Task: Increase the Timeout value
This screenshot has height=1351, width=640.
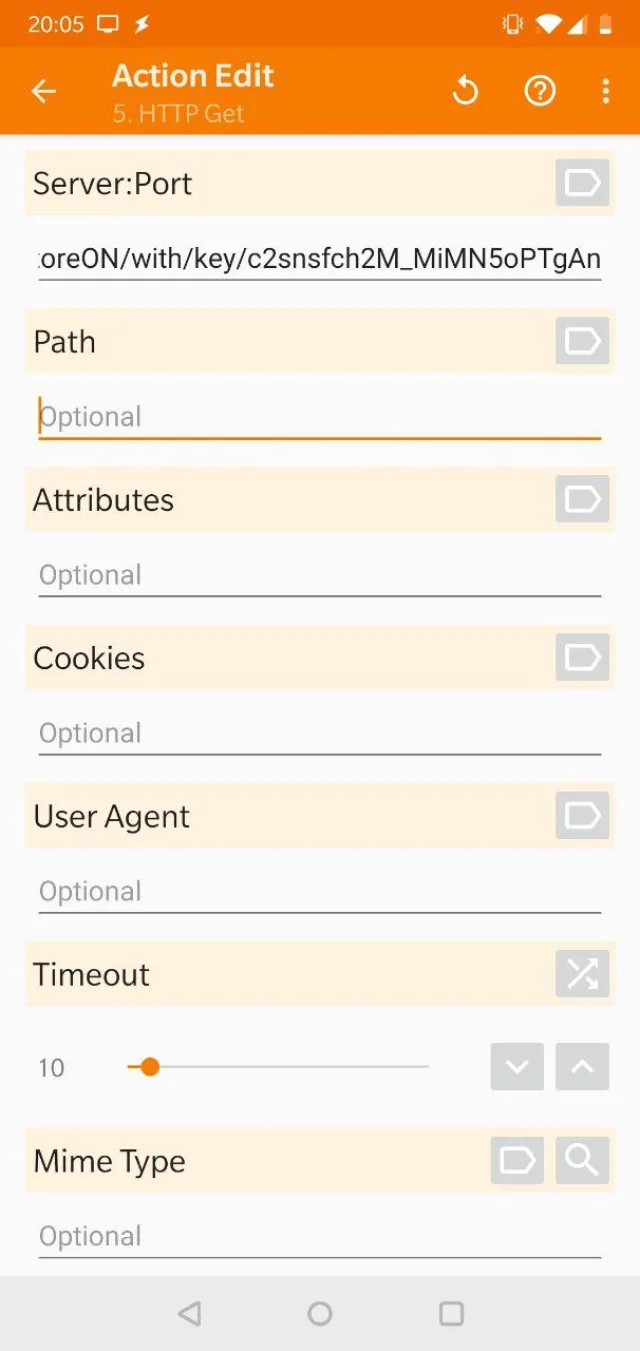Action: point(581,1067)
